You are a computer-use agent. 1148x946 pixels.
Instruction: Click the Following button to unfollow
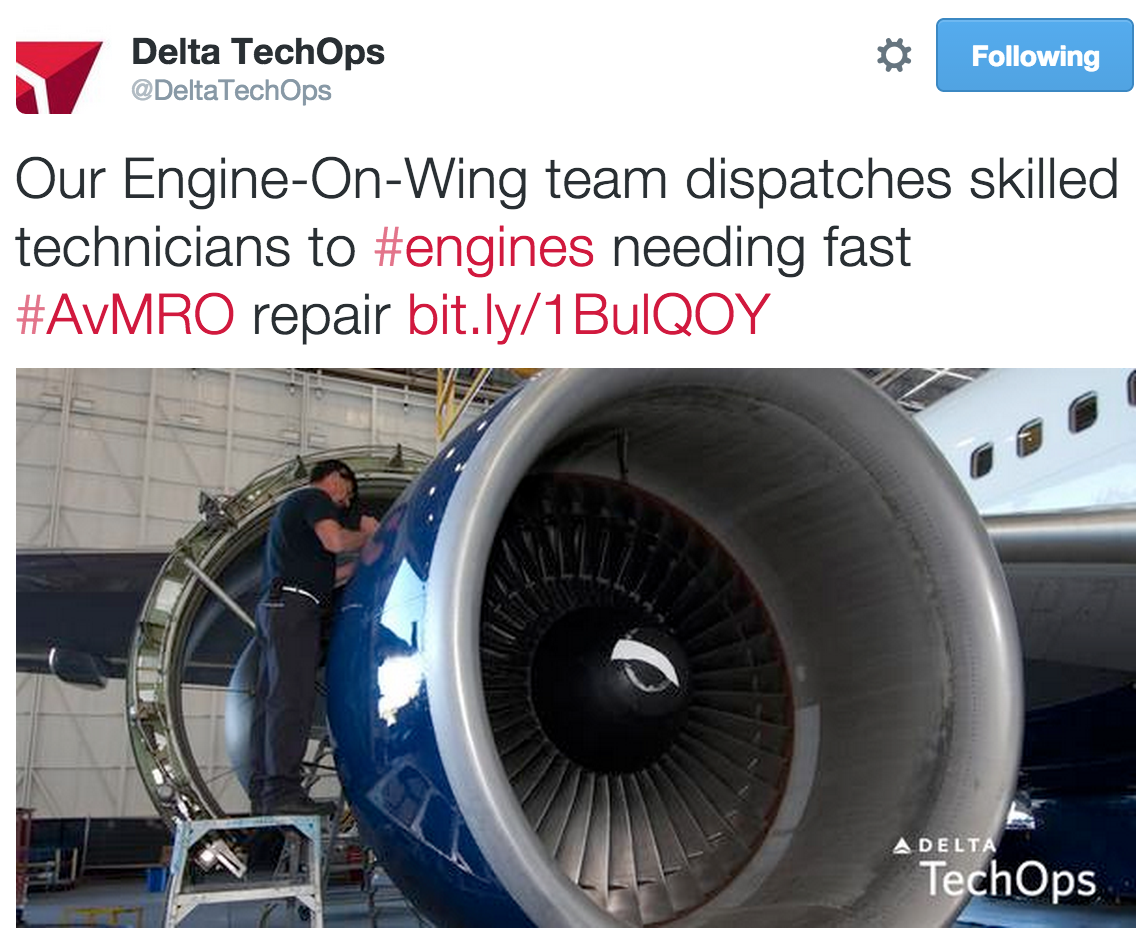1035,56
